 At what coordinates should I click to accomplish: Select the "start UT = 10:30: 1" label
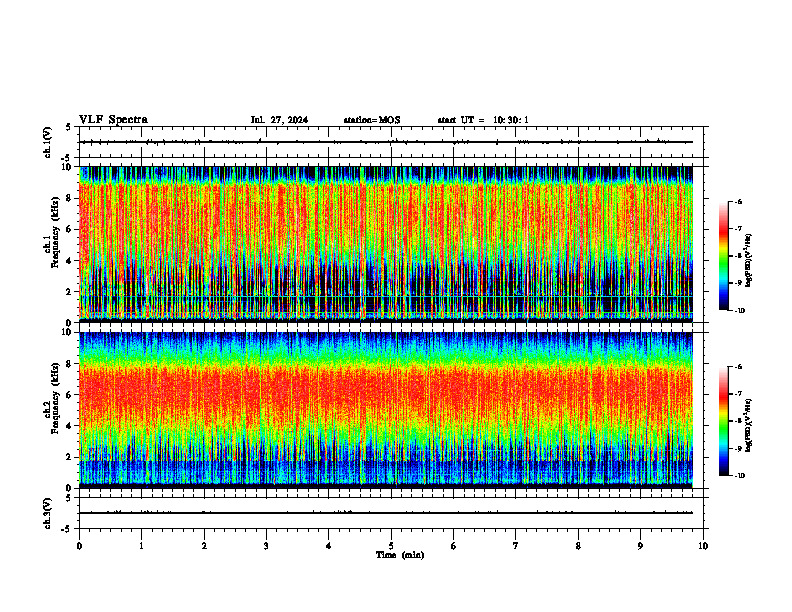(x=483, y=120)
